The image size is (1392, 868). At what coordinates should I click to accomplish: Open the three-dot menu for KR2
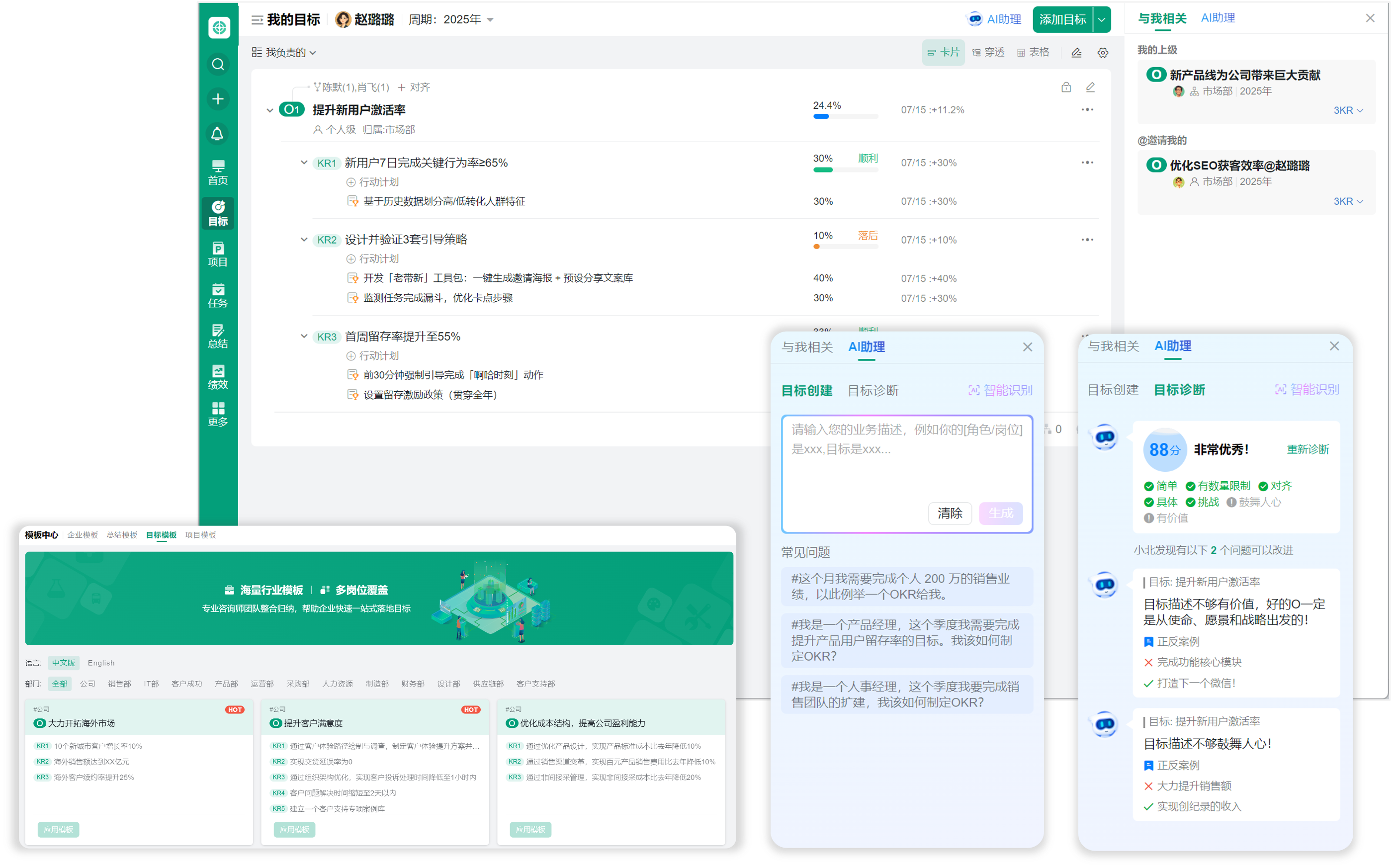pos(1087,240)
